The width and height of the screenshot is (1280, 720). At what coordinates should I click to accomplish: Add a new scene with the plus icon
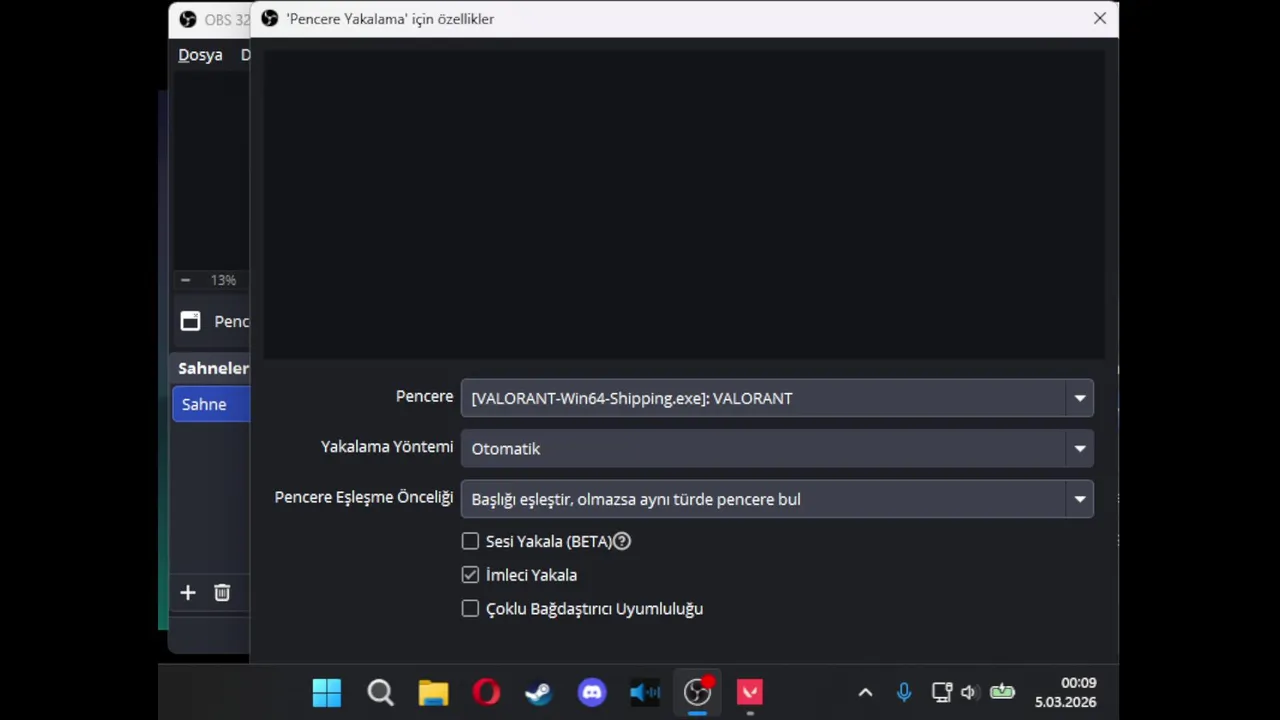point(188,593)
